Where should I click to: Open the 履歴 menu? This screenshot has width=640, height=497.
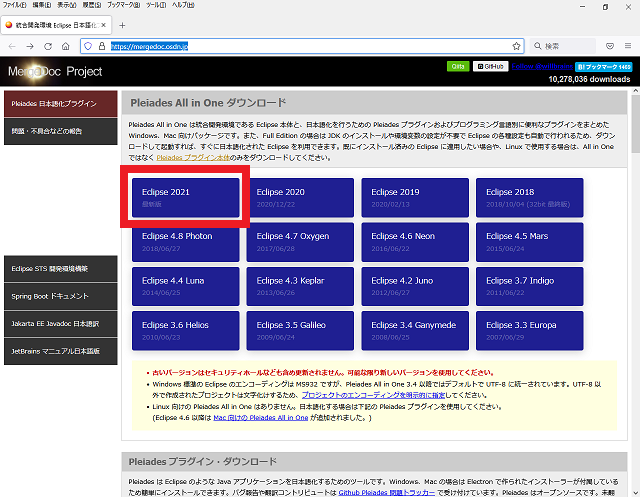pyautogui.click(x=91, y=5)
